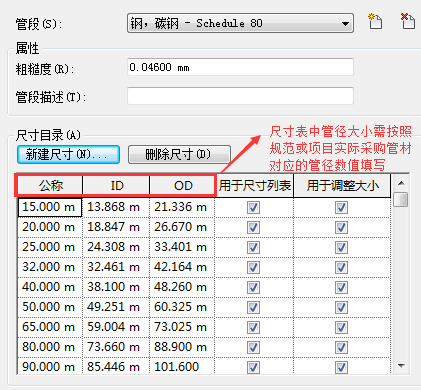Click the delete pipe segment icon
The width and height of the screenshot is (421, 390).
pyautogui.click(x=407, y=21)
